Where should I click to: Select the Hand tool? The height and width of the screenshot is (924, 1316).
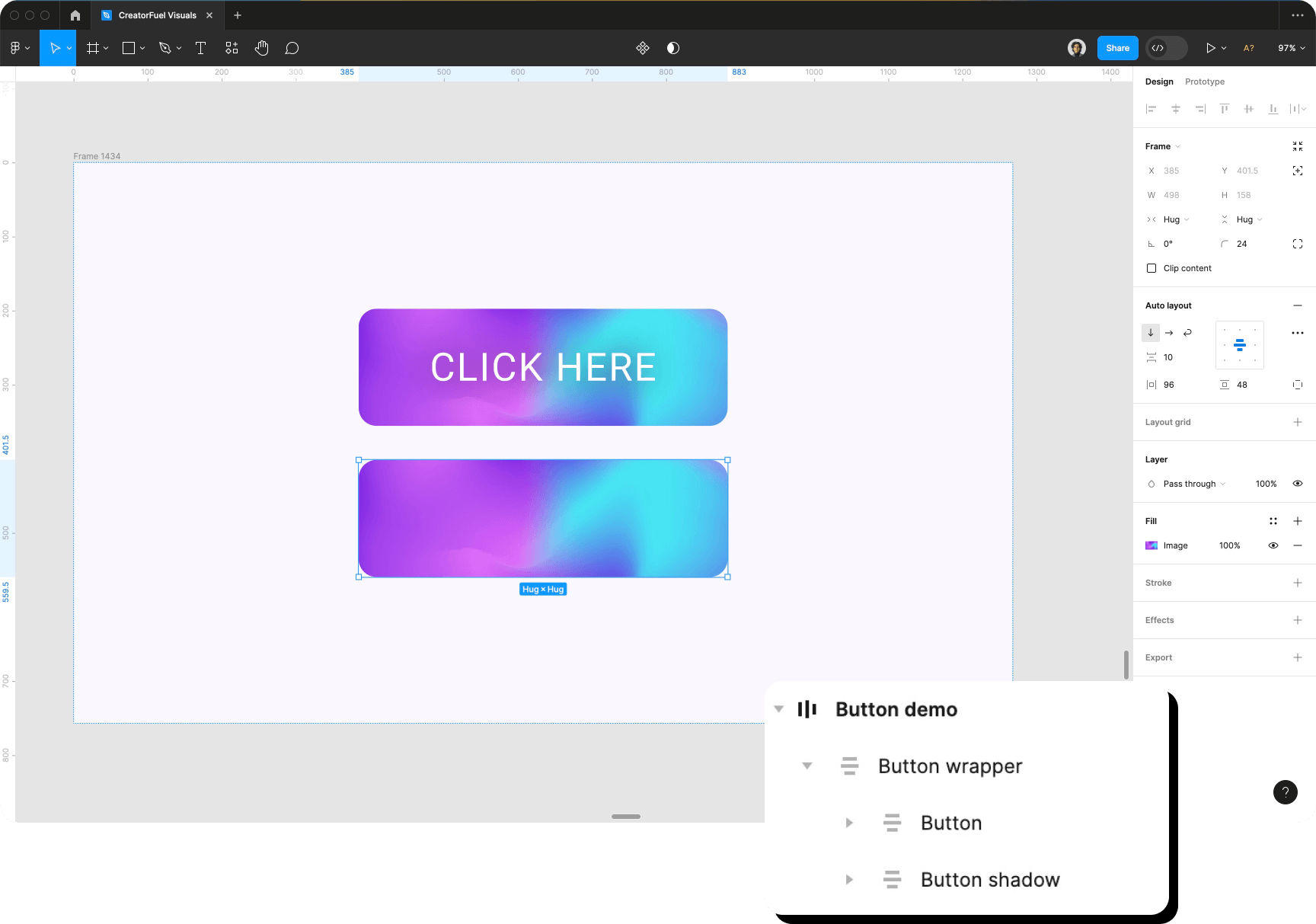coord(261,48)
